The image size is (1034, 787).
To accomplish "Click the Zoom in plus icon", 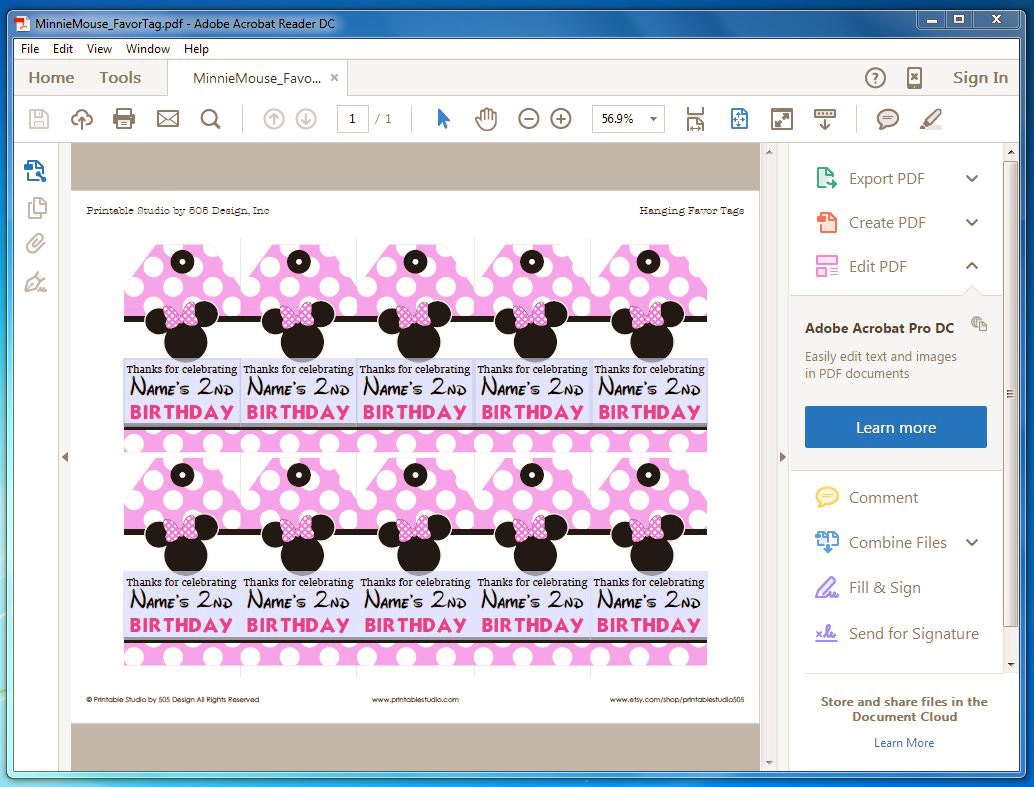I will (561, 119).
